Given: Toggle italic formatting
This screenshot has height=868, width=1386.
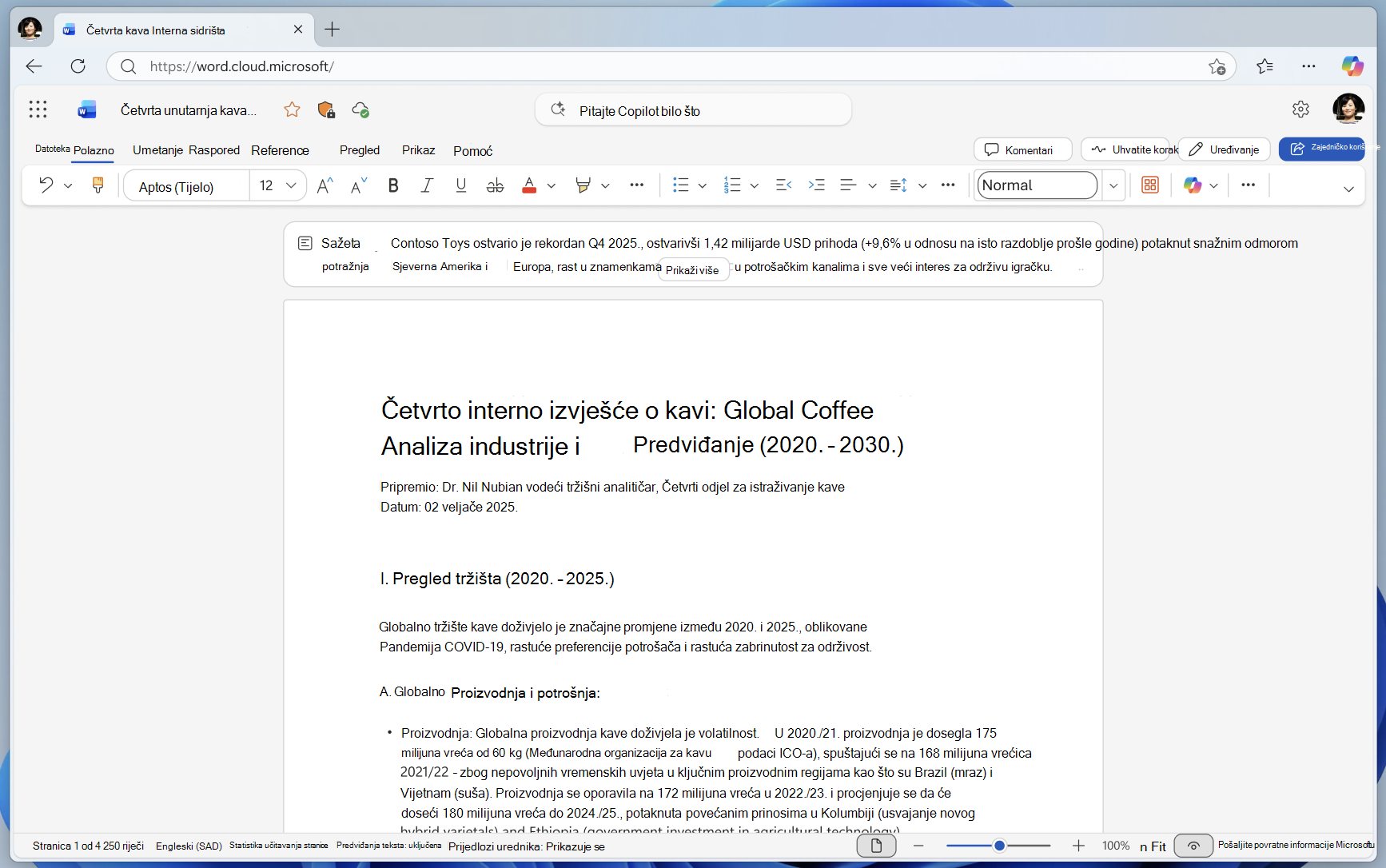Looking at the screenshot, I should coord(427,185).
